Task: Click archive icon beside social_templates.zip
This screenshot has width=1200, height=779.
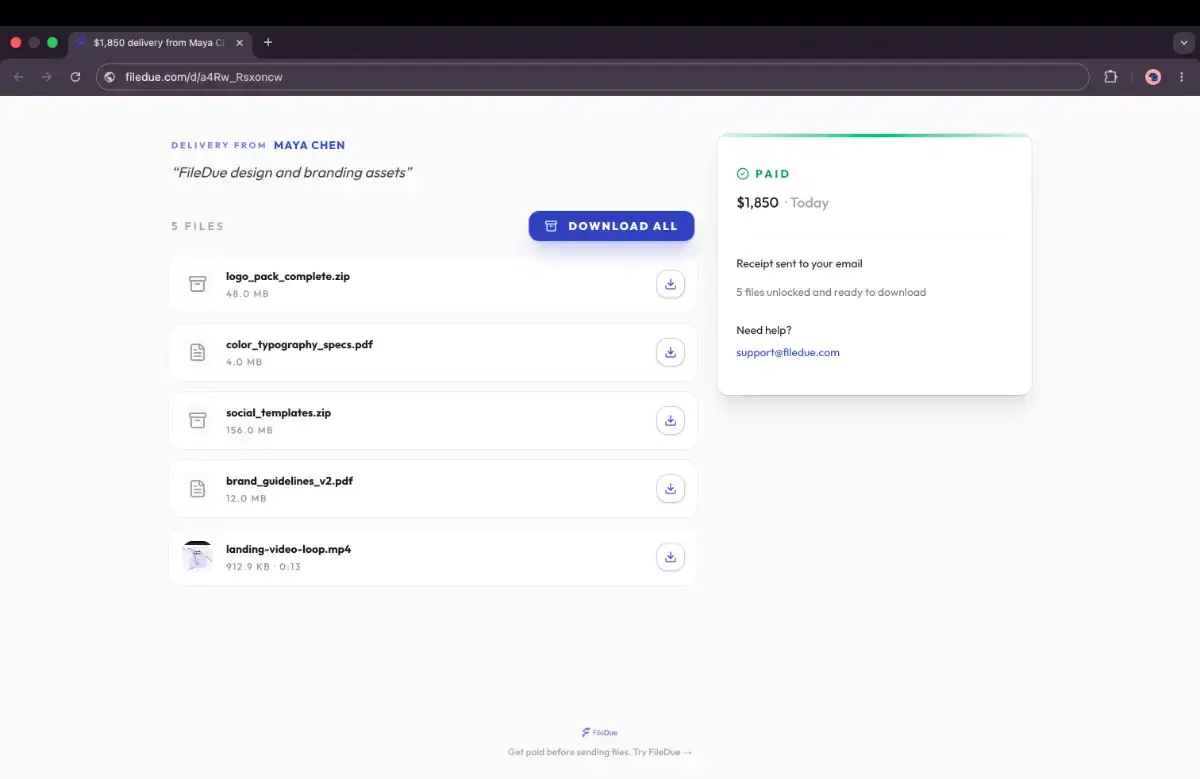Action: click(x=198, y=420)
